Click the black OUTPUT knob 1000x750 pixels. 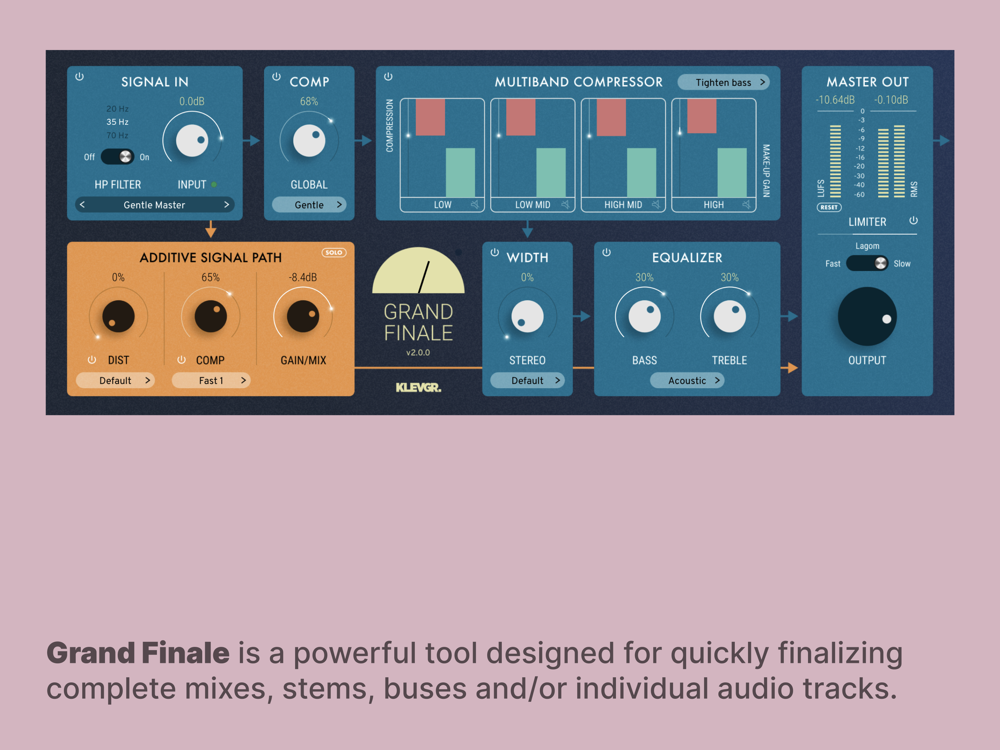click(867, 316)
